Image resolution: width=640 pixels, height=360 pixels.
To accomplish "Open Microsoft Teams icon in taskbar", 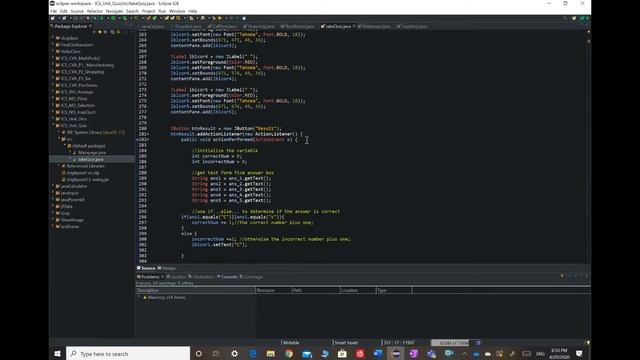I will point(431,353).
